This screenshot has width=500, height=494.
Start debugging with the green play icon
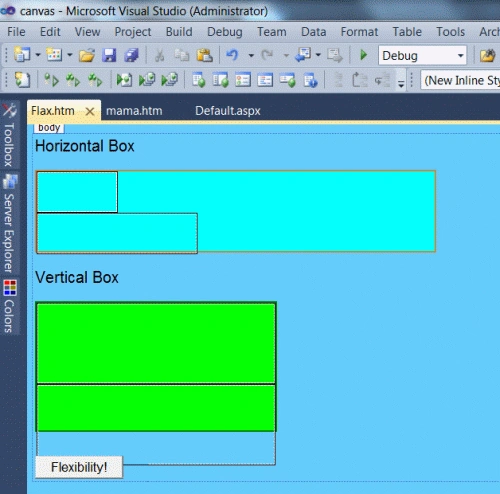[x=363, y=55]
